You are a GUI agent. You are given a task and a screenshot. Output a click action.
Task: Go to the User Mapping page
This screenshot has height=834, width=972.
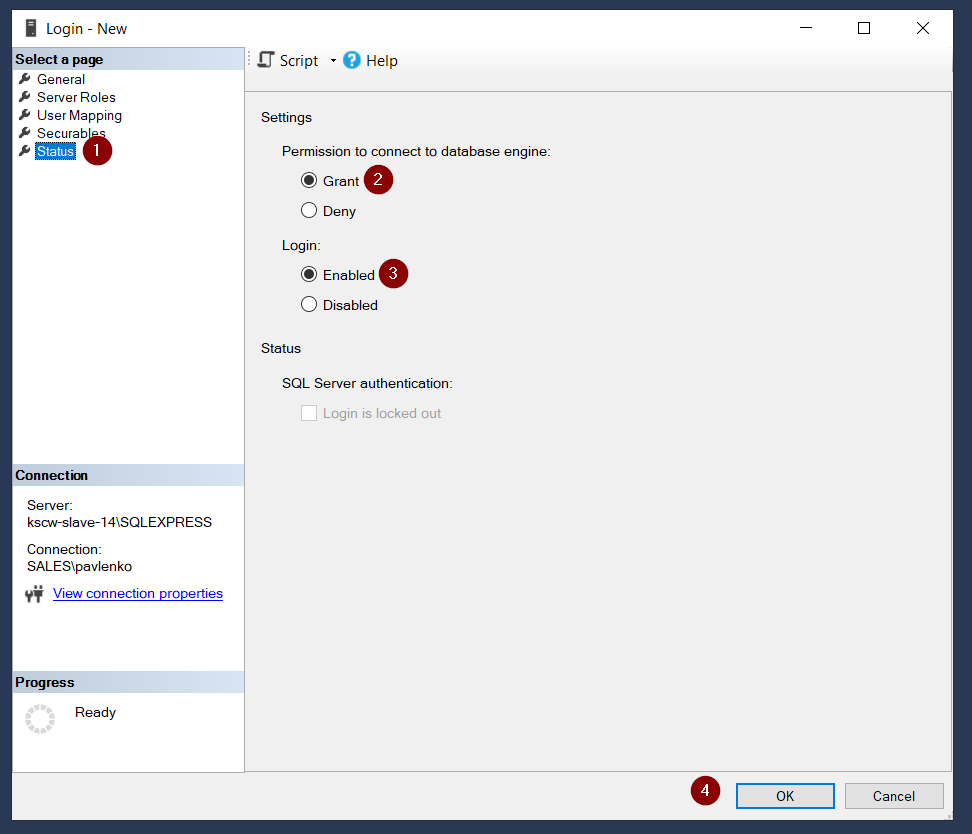(79, 115)
